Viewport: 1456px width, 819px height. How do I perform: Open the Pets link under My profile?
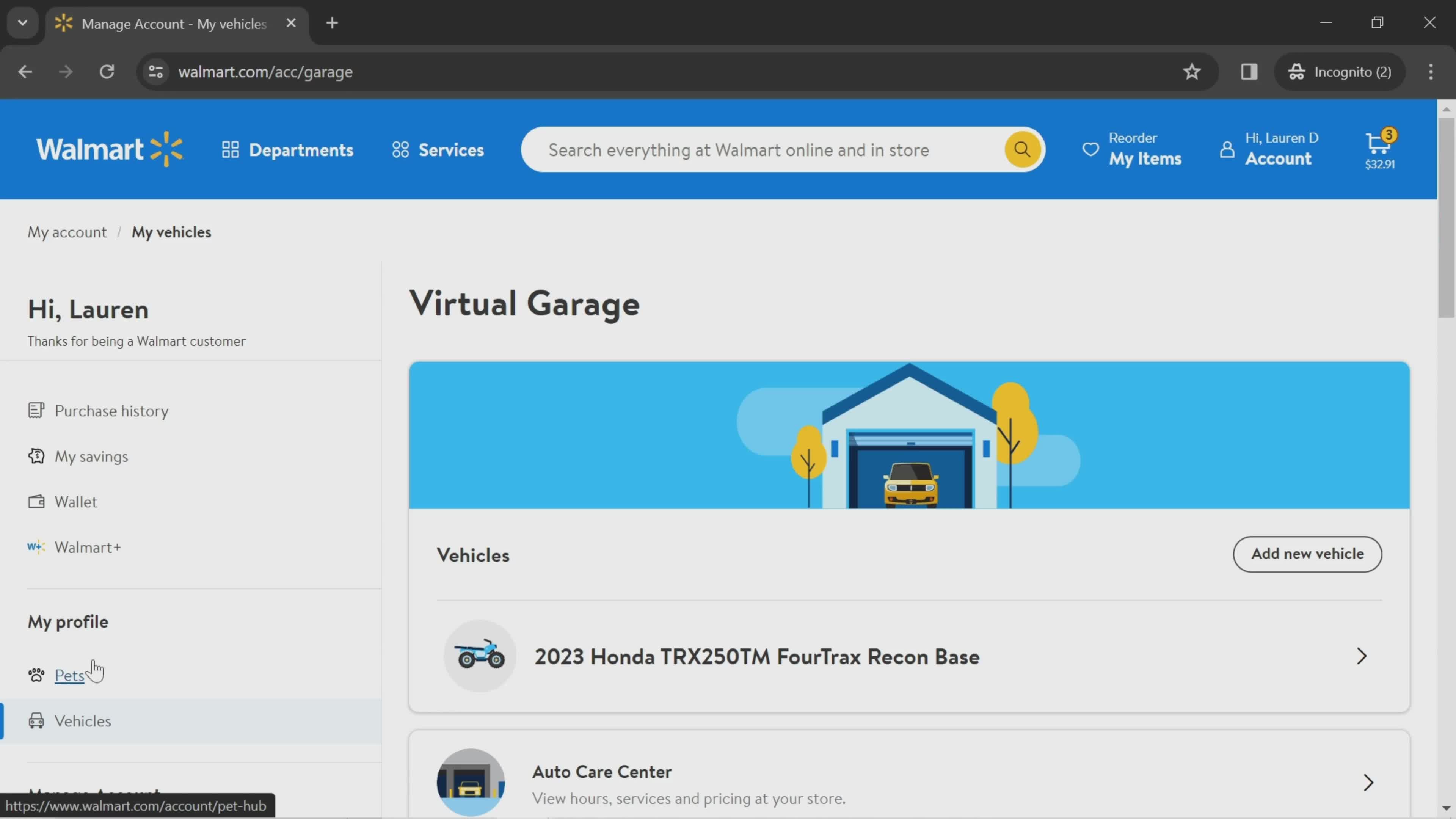click(69, 675)
